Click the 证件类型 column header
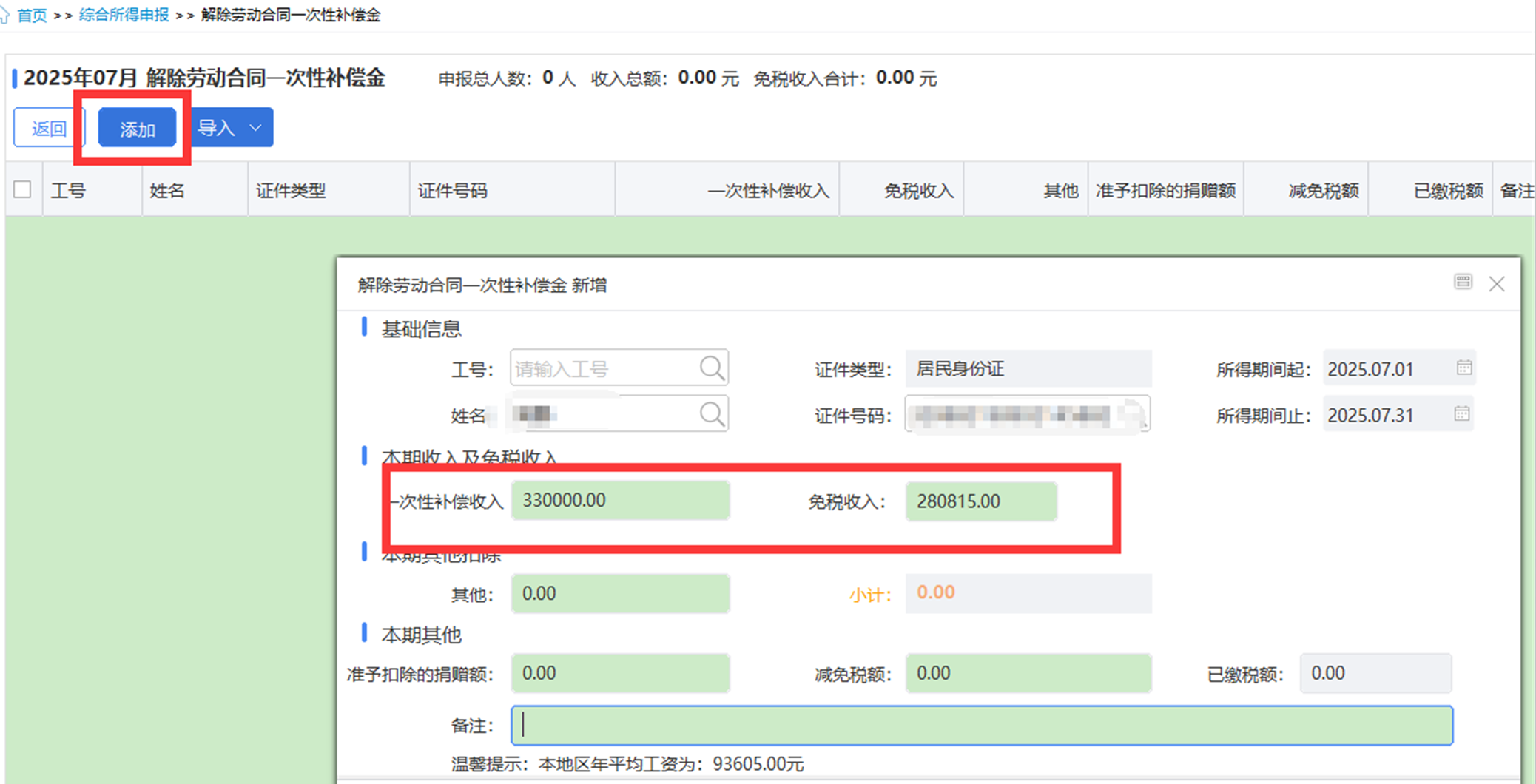 tap(291, 191)
